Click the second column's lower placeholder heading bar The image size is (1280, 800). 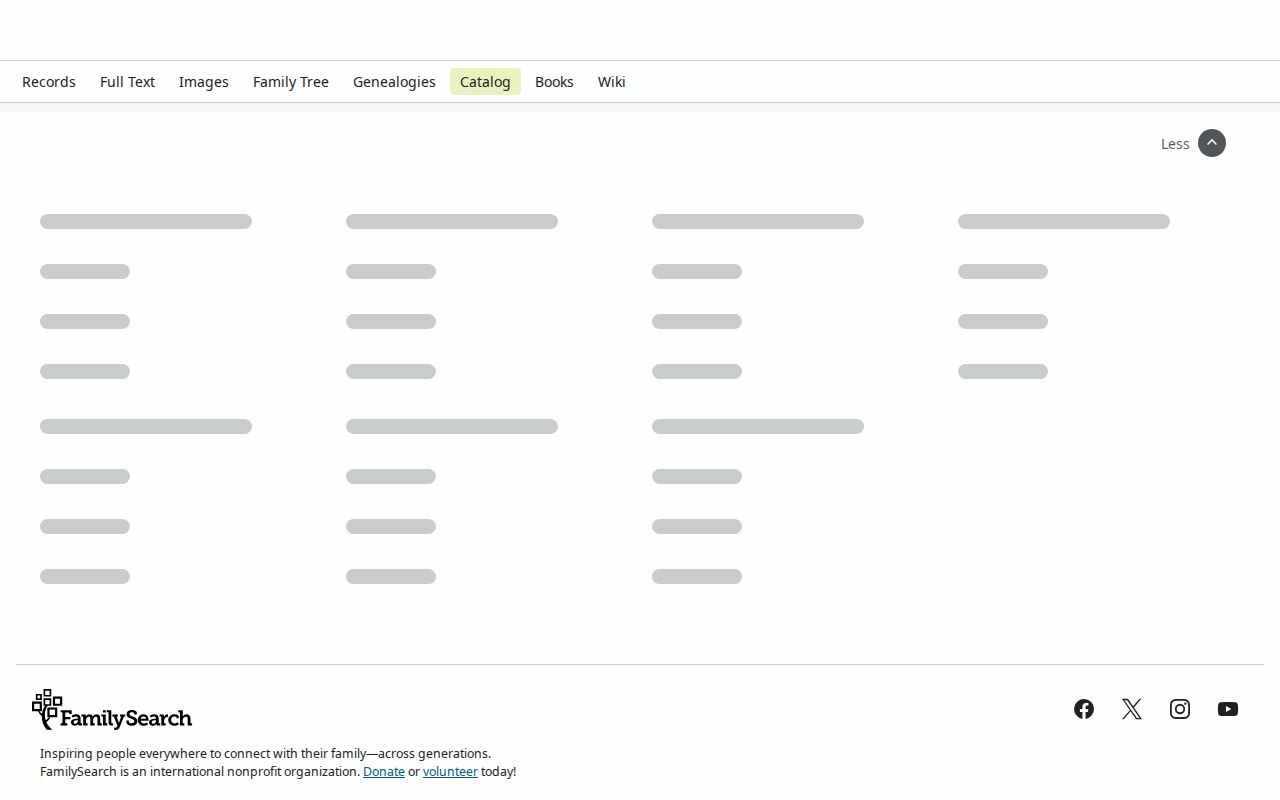coord(452,426)
